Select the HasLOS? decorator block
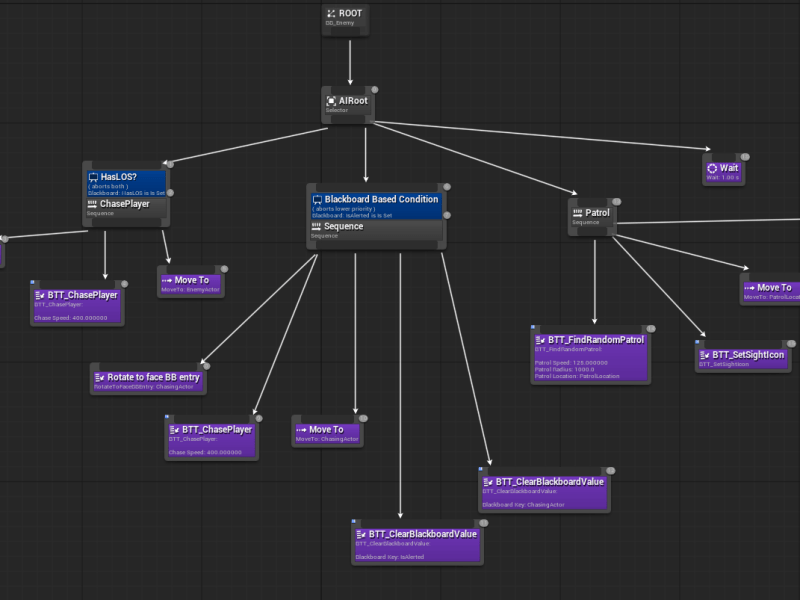The width and height of the screenshot is (800, 600). click(128, 183)
